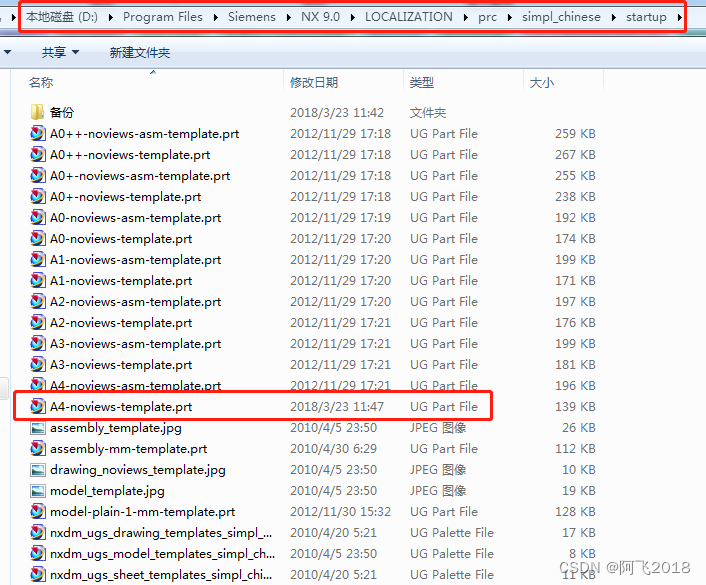
Task: Click image icon of model_template.jpg
Action: point(37,491)
